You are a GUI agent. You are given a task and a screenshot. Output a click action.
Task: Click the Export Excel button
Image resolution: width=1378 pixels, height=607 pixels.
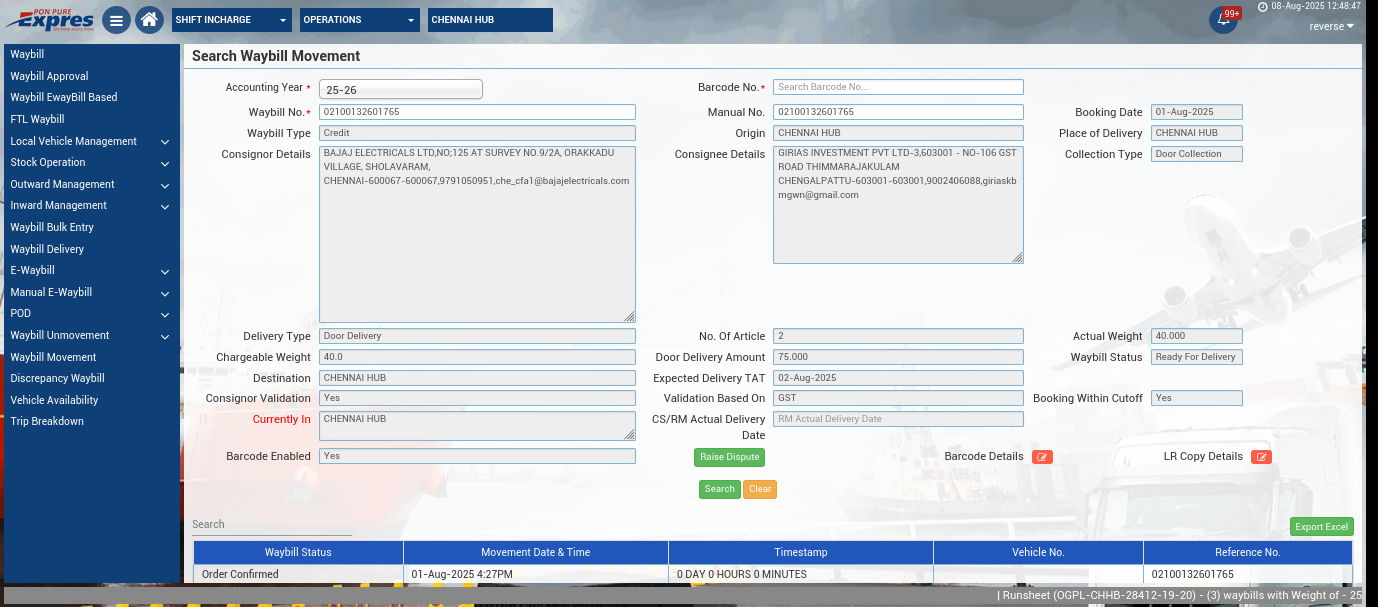[x=1321, y=527]
